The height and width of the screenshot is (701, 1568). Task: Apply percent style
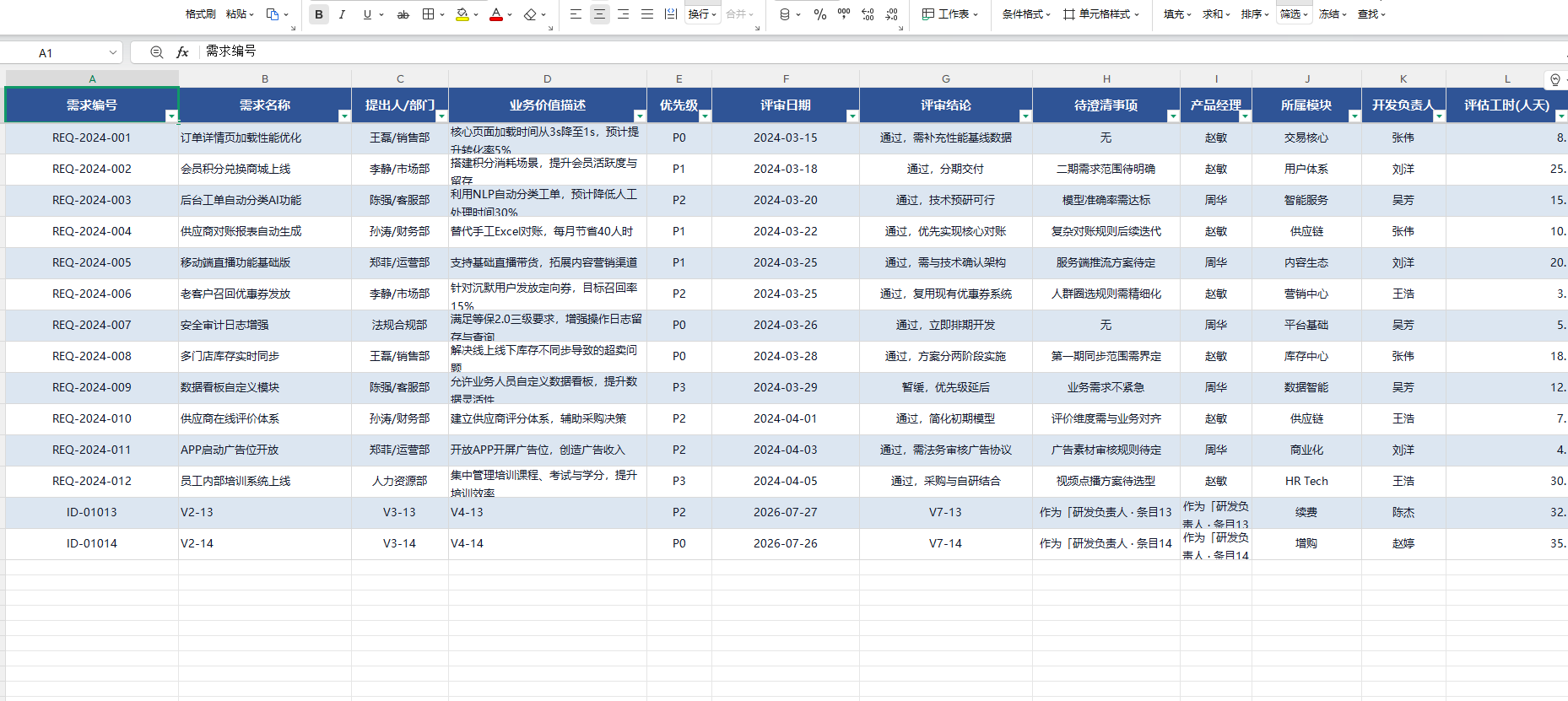point(819,14)
